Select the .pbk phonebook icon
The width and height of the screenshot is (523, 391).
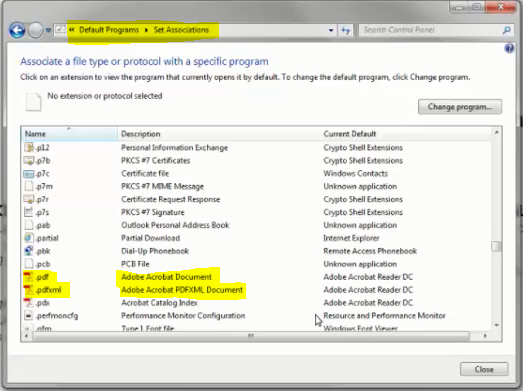(x=29, y=251)
